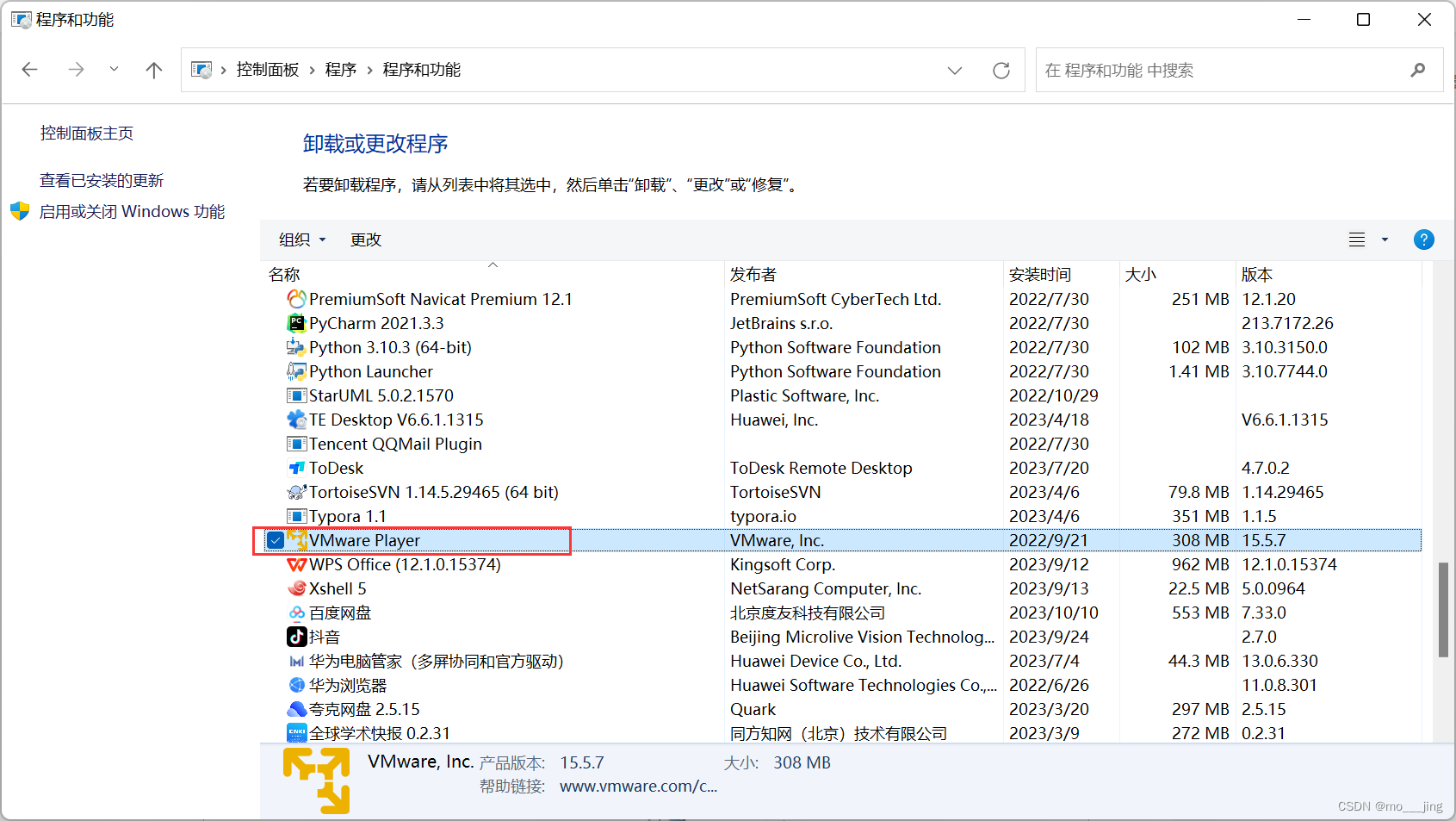1456x821 pixels.
Task: Click the window title bar program icon
Action: [21, 20]
